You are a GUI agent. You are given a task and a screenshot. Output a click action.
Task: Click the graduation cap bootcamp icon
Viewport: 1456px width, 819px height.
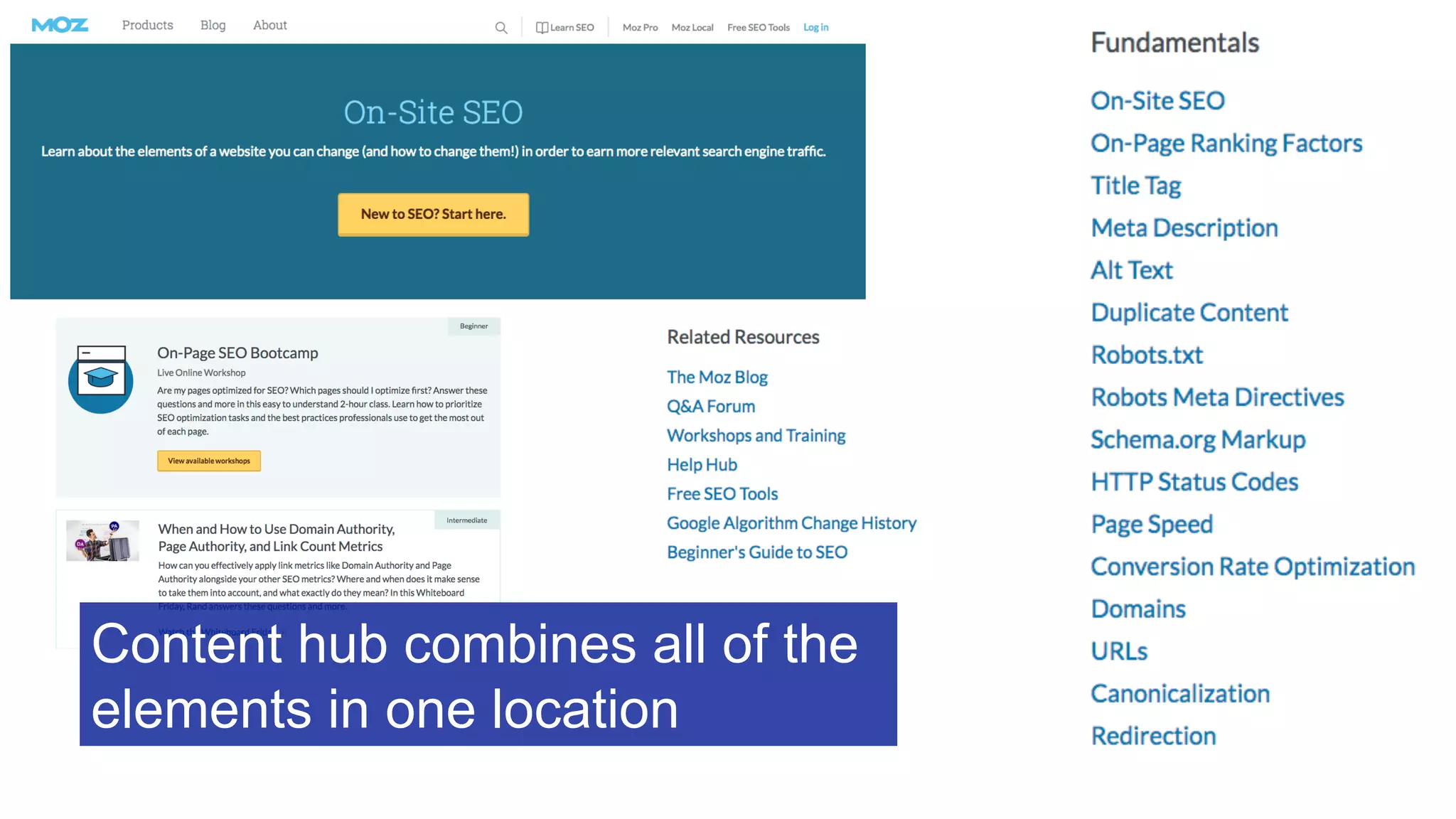[x=101, y=379]
